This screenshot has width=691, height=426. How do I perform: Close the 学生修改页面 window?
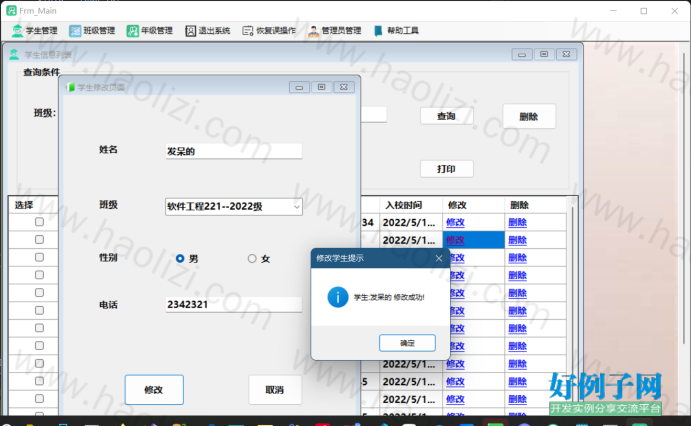pyautogui.click(x=344, y=87)
